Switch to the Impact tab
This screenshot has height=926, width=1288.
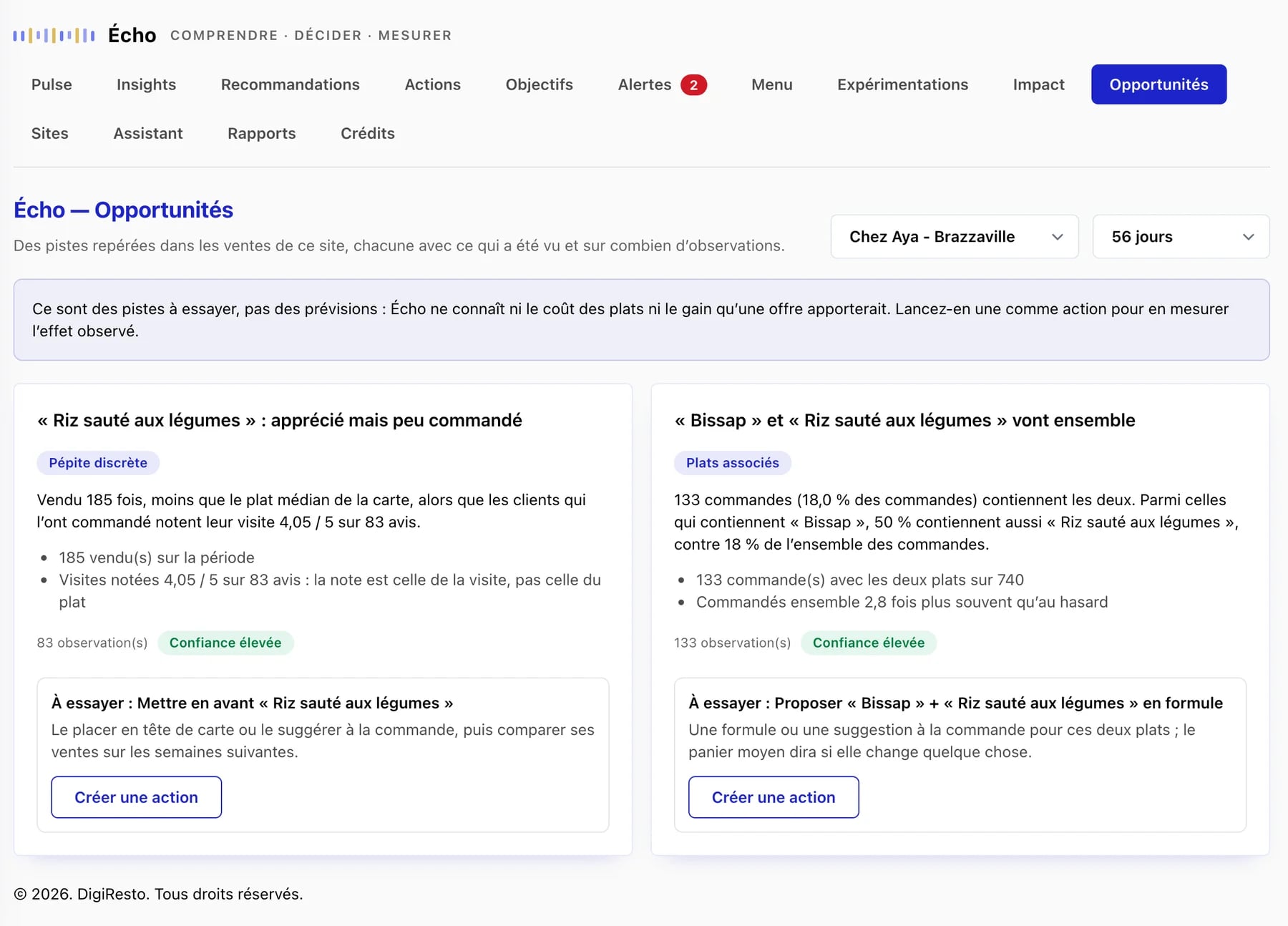pos(1038,84)
